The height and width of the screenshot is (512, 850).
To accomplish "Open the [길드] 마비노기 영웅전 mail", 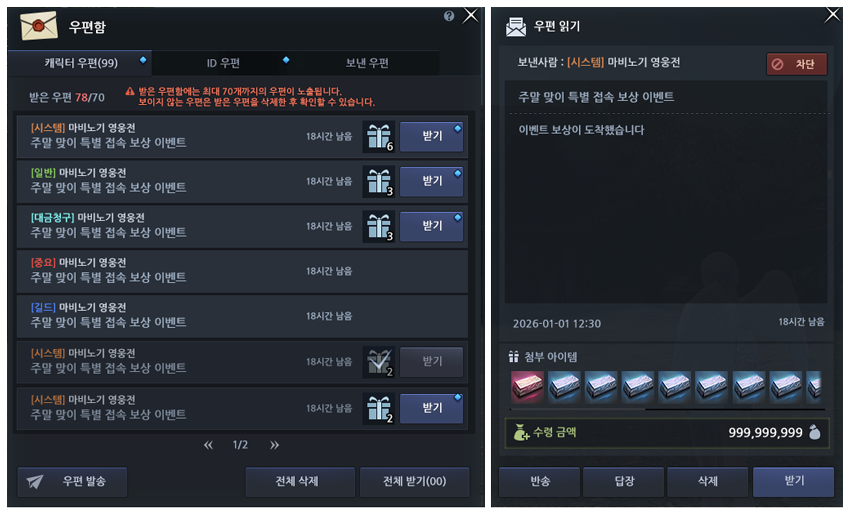I will [x=242, y=316].
